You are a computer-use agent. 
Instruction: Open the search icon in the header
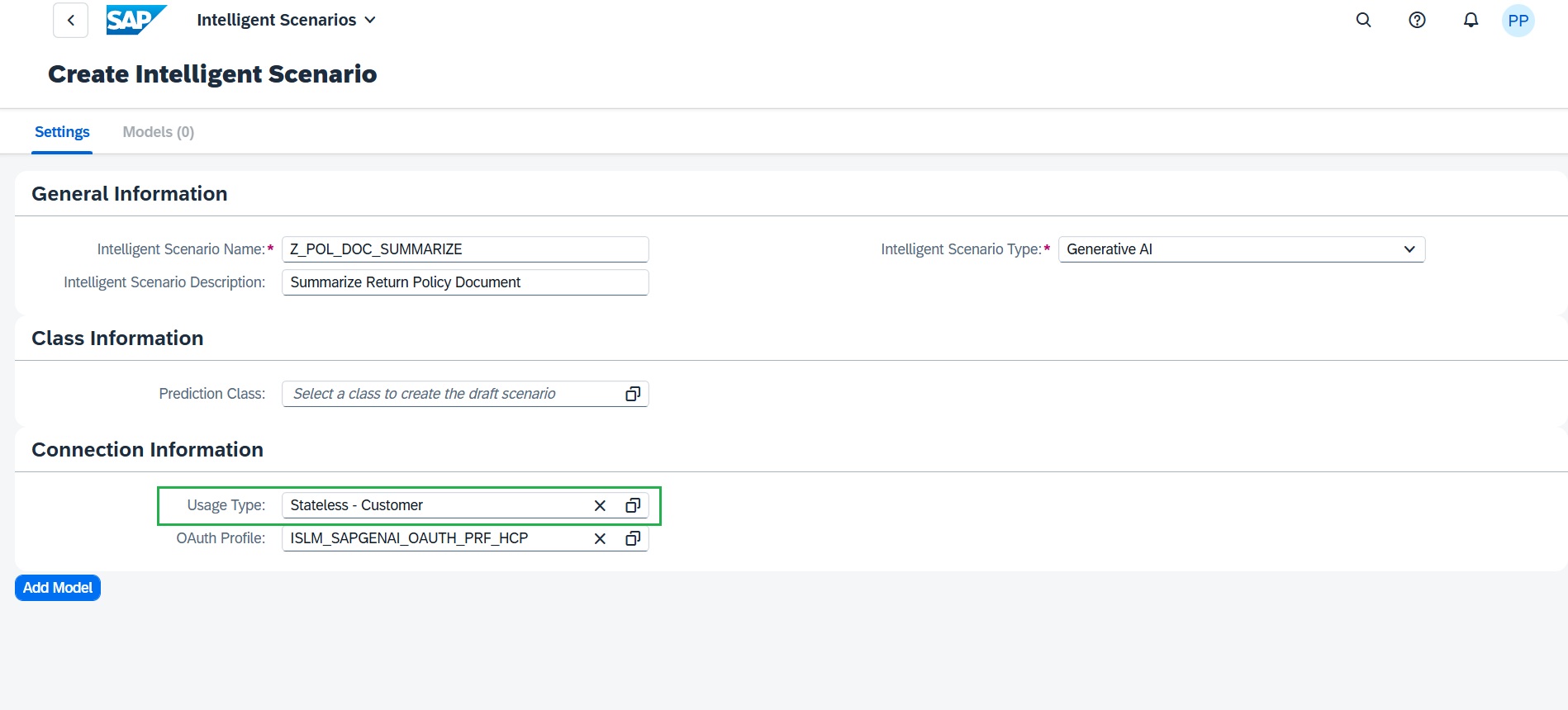(1364, 21)
